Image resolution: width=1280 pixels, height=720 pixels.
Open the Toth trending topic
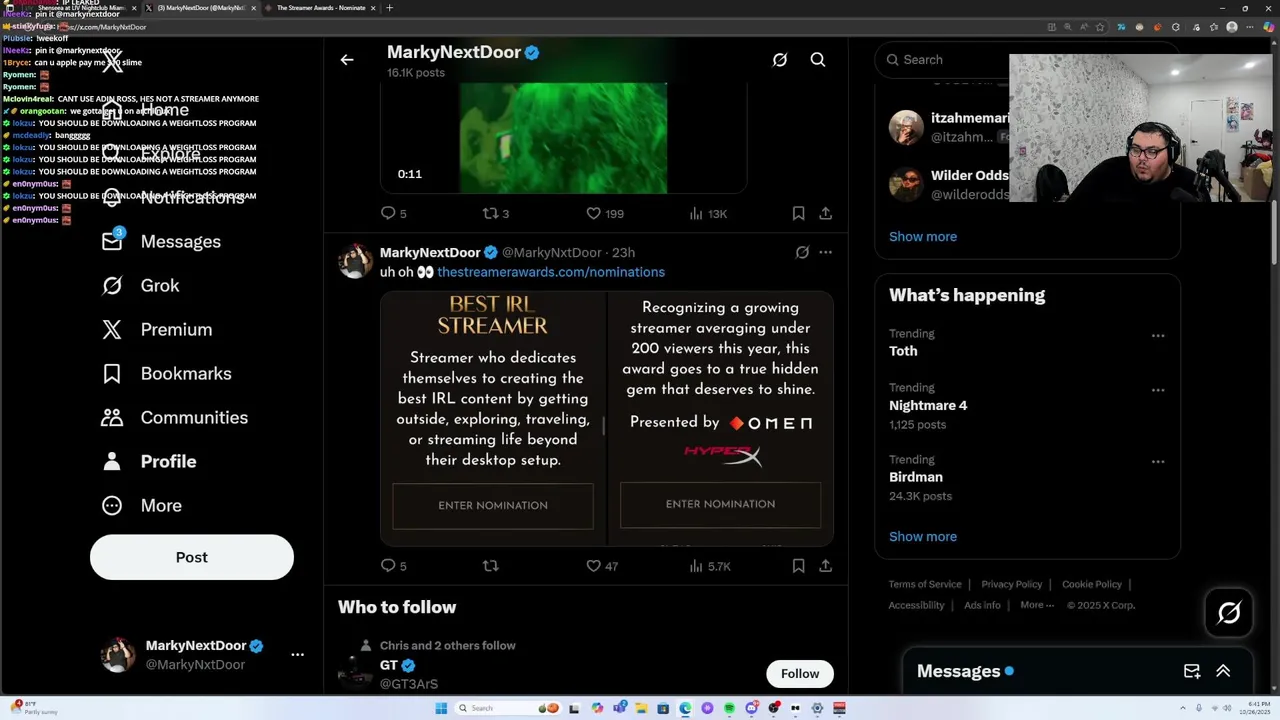[903, 351]
